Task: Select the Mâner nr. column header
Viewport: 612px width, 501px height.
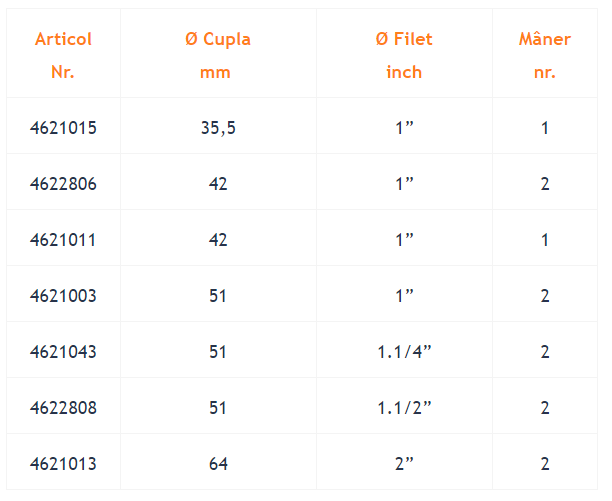Action: [544, 55]
